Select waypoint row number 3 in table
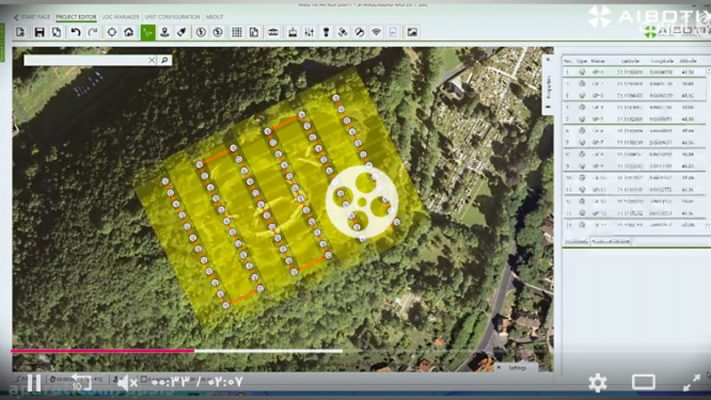Image resolution: width=711 pixels, height=400 pixels. [634, 95]
